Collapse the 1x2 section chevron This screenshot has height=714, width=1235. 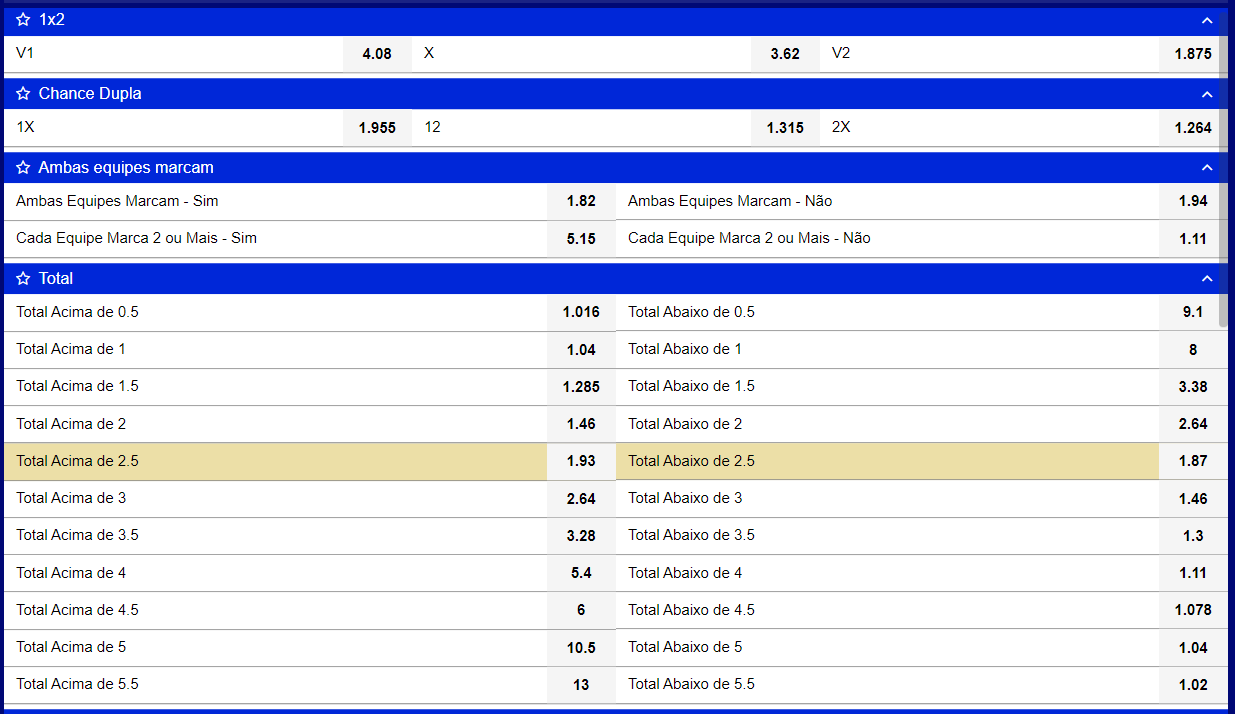click(x=1207, y=20)
